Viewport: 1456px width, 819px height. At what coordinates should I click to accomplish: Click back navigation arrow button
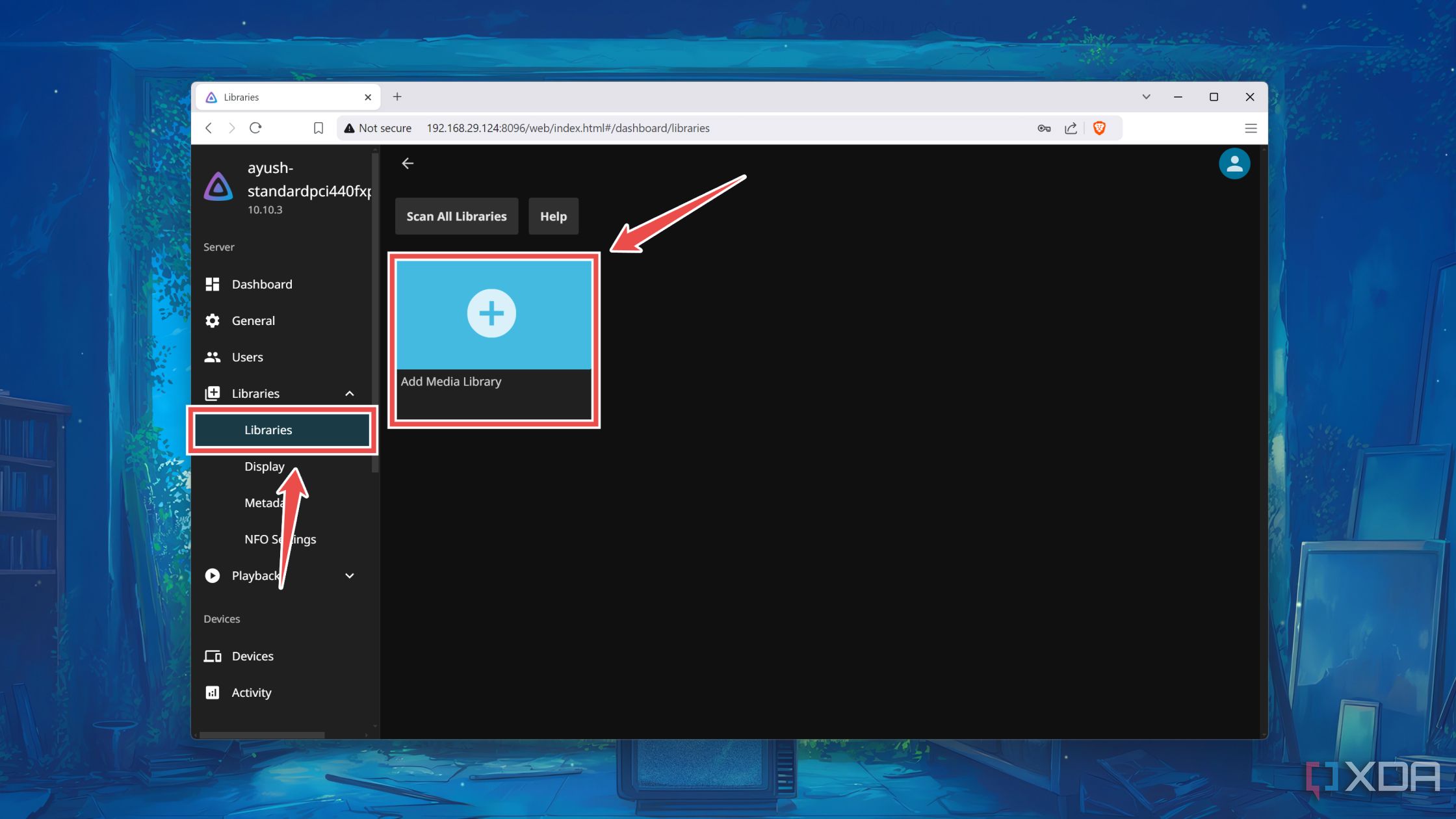pos(407,163)
